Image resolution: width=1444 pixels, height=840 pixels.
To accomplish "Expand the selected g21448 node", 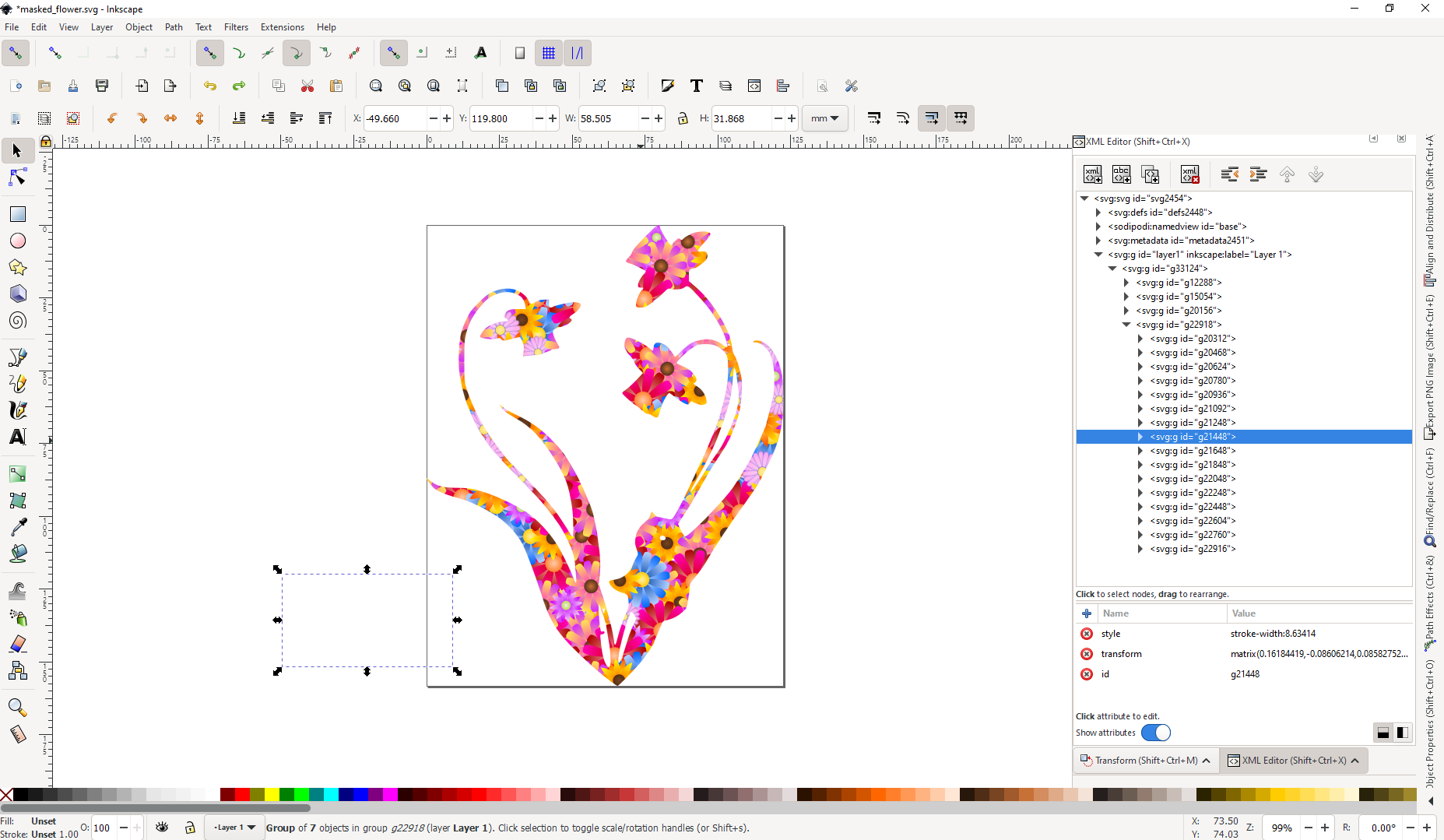I will pyautogui.click(x=1140, y=437).
